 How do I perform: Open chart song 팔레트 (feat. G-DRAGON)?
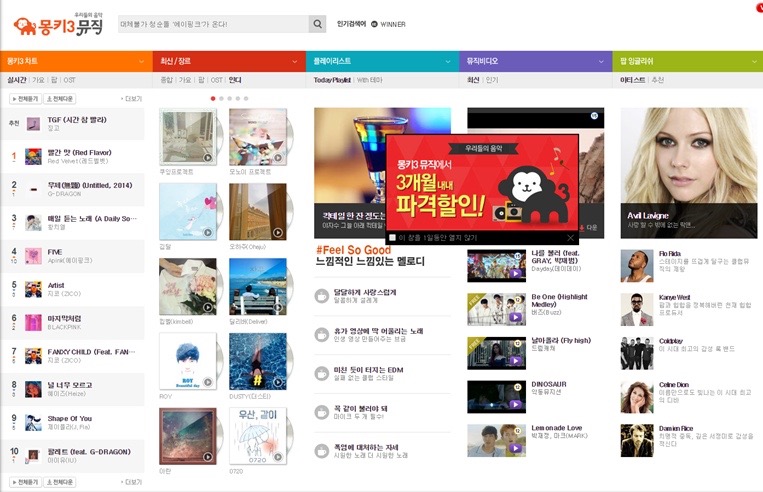[89, 452]
